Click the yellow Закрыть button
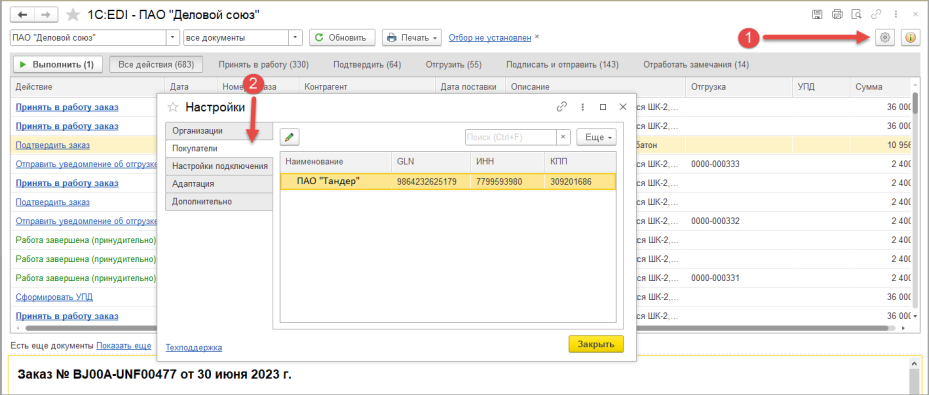Image resolution: width=929 pixels, height=395 pixels. [x=595, y=344]
